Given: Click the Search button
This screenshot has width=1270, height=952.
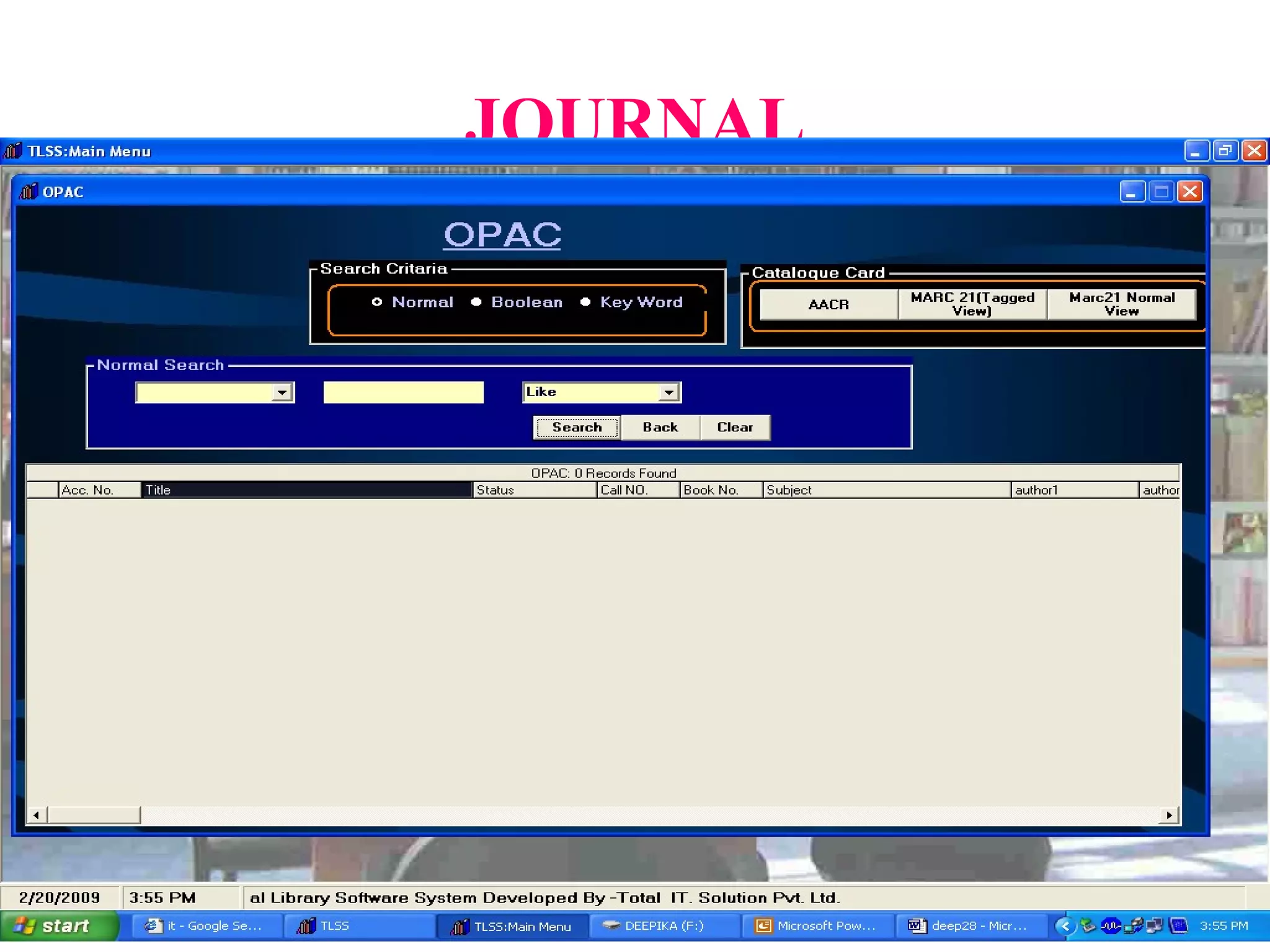Looking at the screenshot, I should 577,427.
